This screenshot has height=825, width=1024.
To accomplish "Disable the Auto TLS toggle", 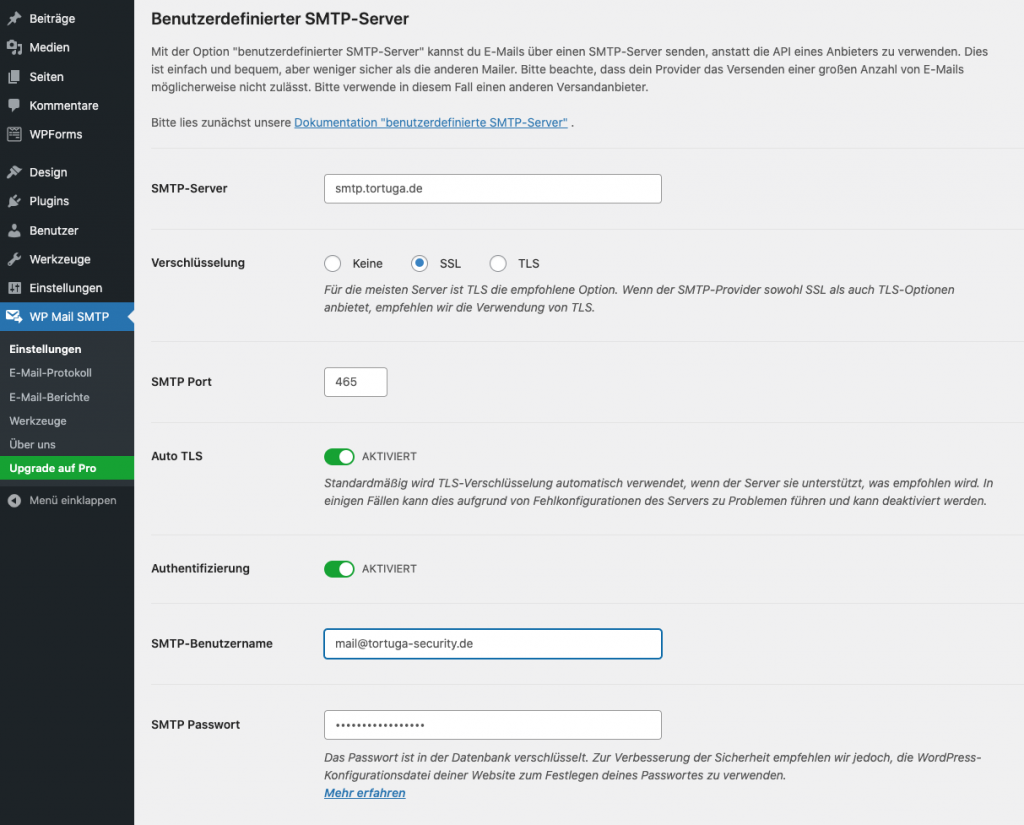I will [x=339, y=455].
